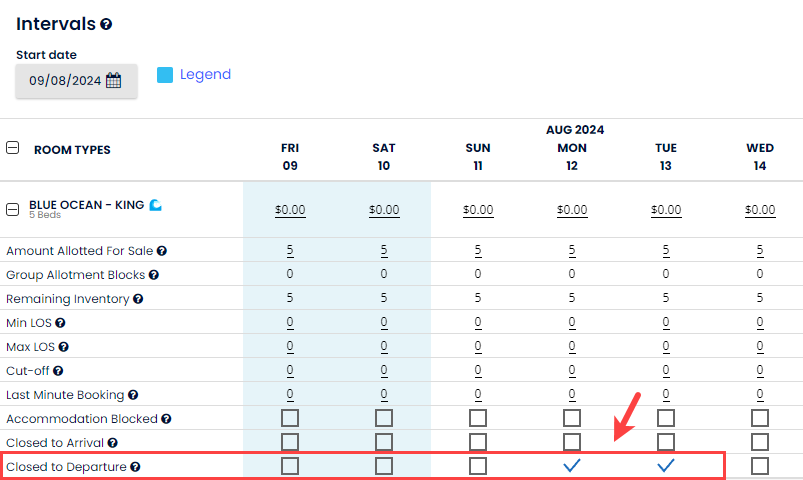This screenshot has width=803, height=480.
Task: Click the Last Minute Booking help icon
Action: click(x=133, y=395)
